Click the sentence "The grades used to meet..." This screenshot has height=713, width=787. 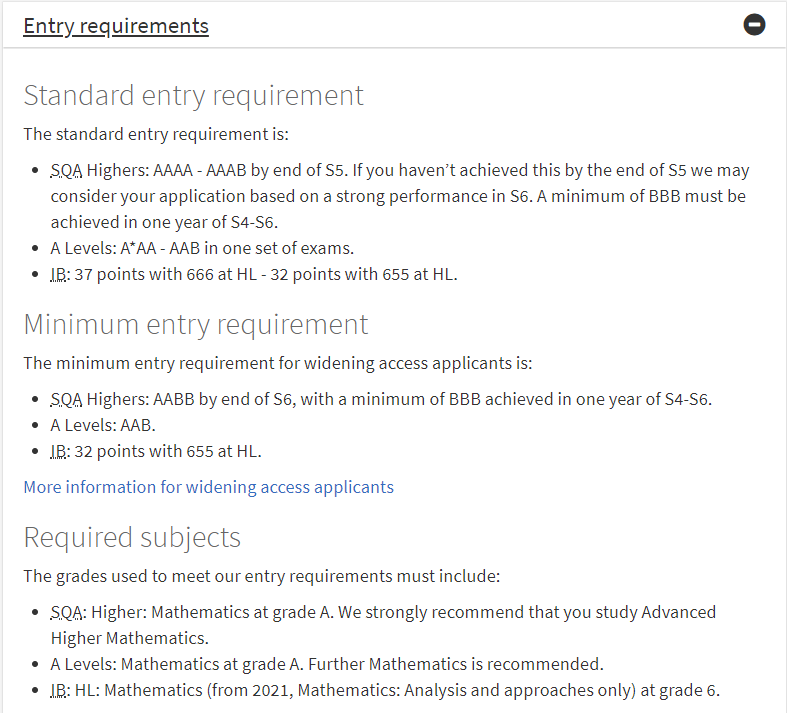(x=261, y=576)
